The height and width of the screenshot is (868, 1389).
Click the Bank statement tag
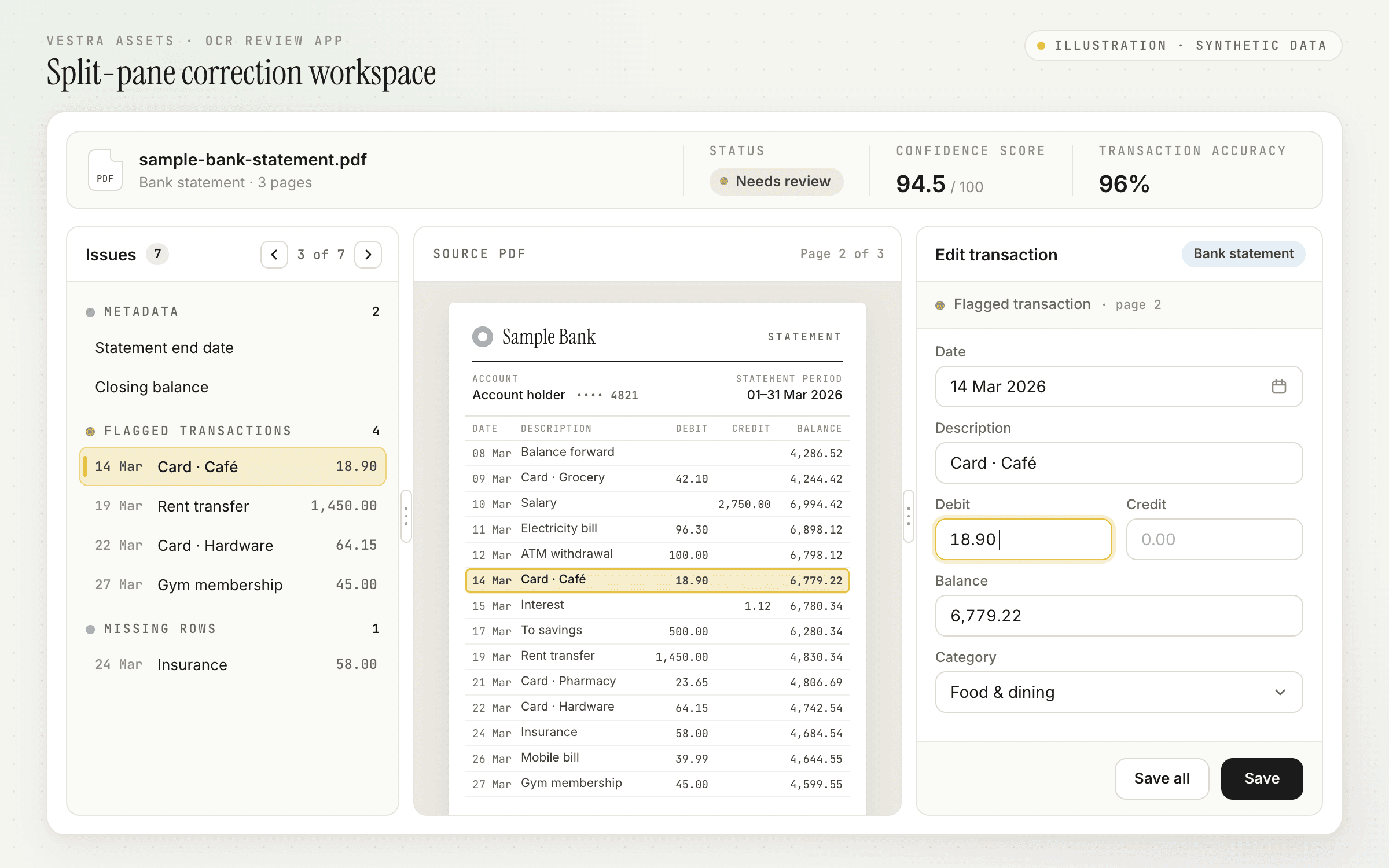pyautogui.click(x=1243, y=254)
